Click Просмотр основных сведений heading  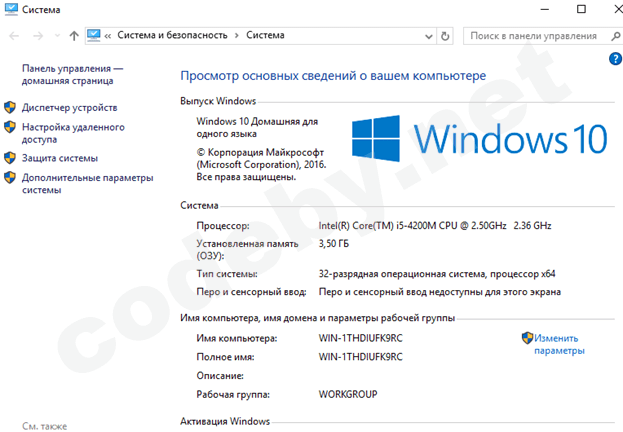point(333,76)
